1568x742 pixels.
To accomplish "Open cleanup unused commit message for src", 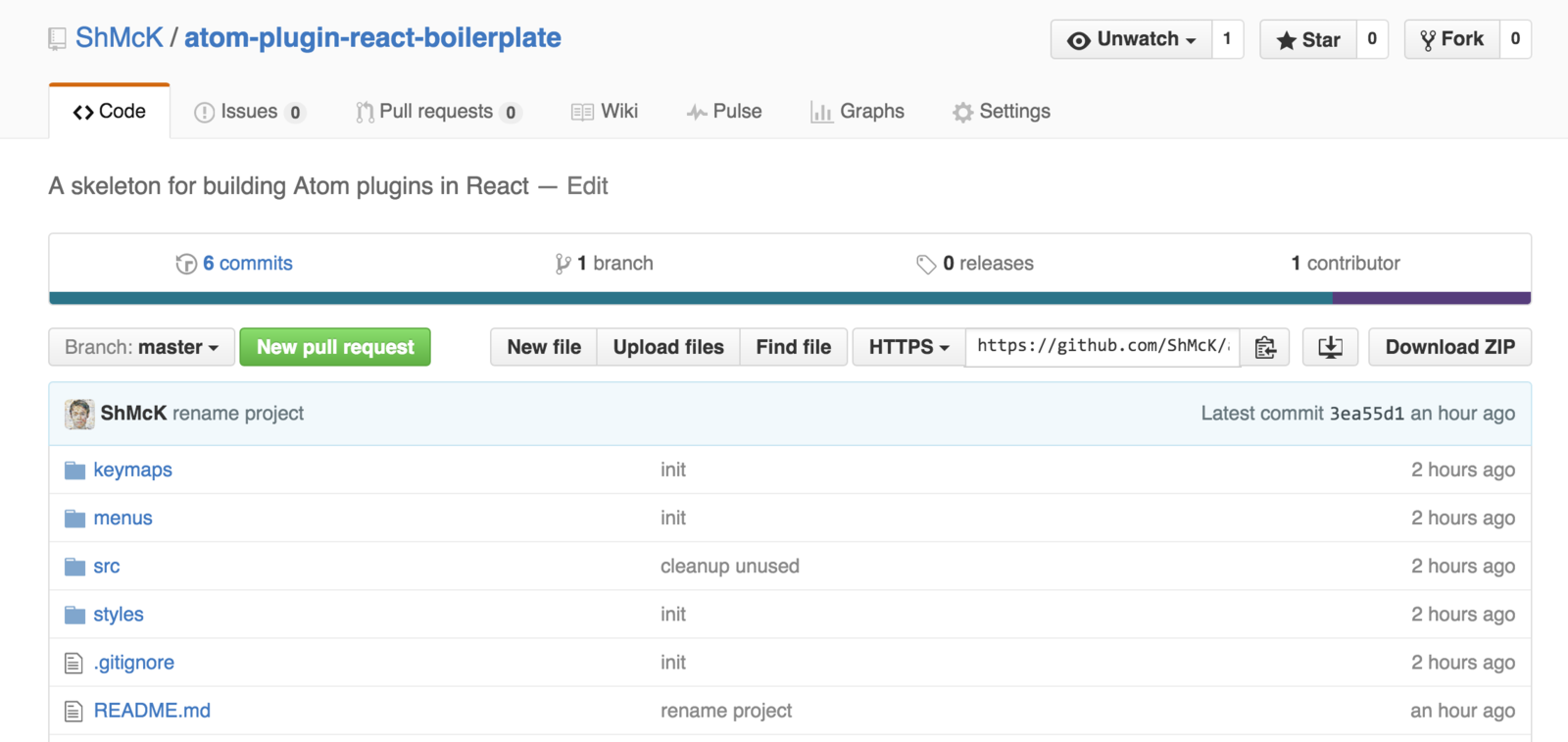I will (730, 567).
